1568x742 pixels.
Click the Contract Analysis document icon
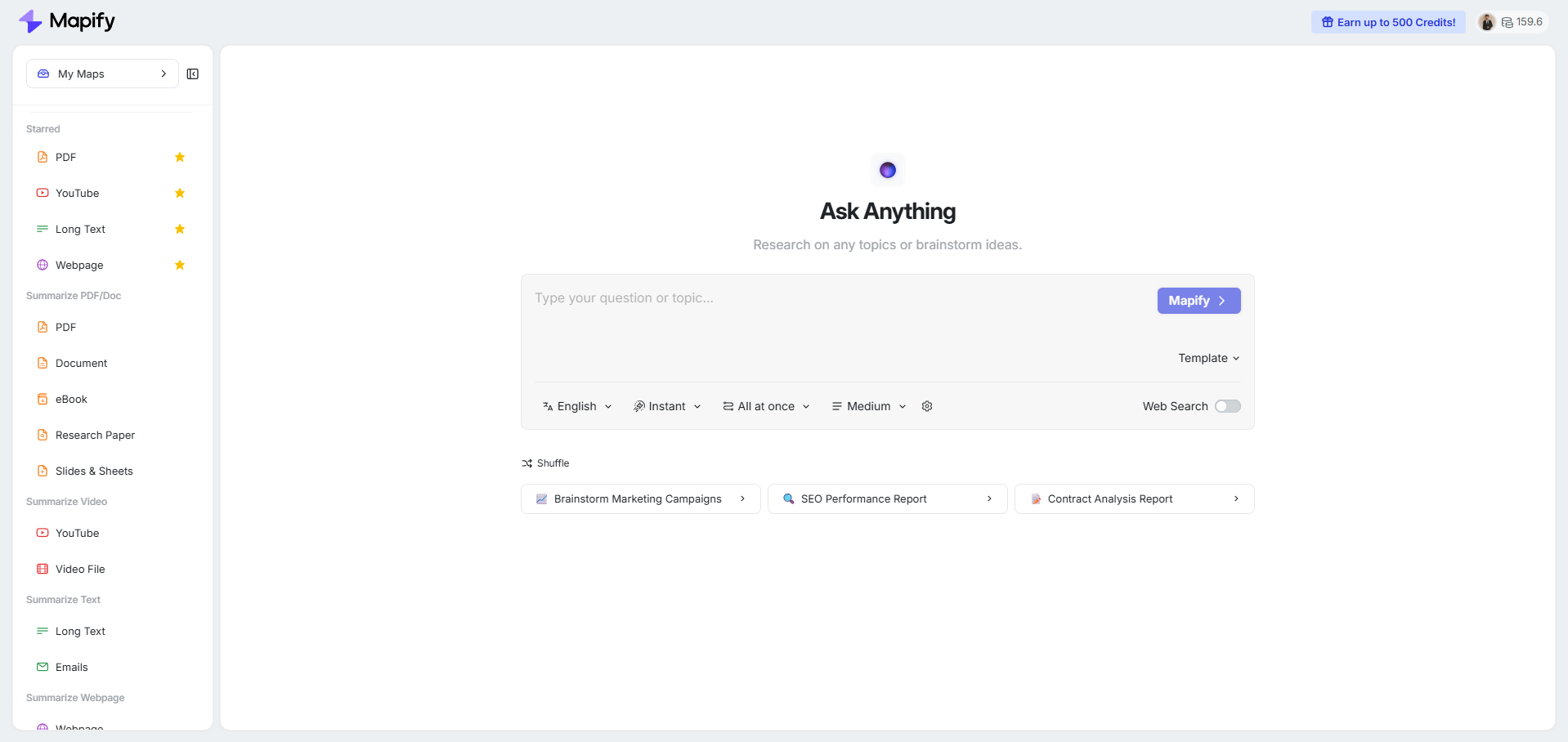click(x=1036, y=499)
